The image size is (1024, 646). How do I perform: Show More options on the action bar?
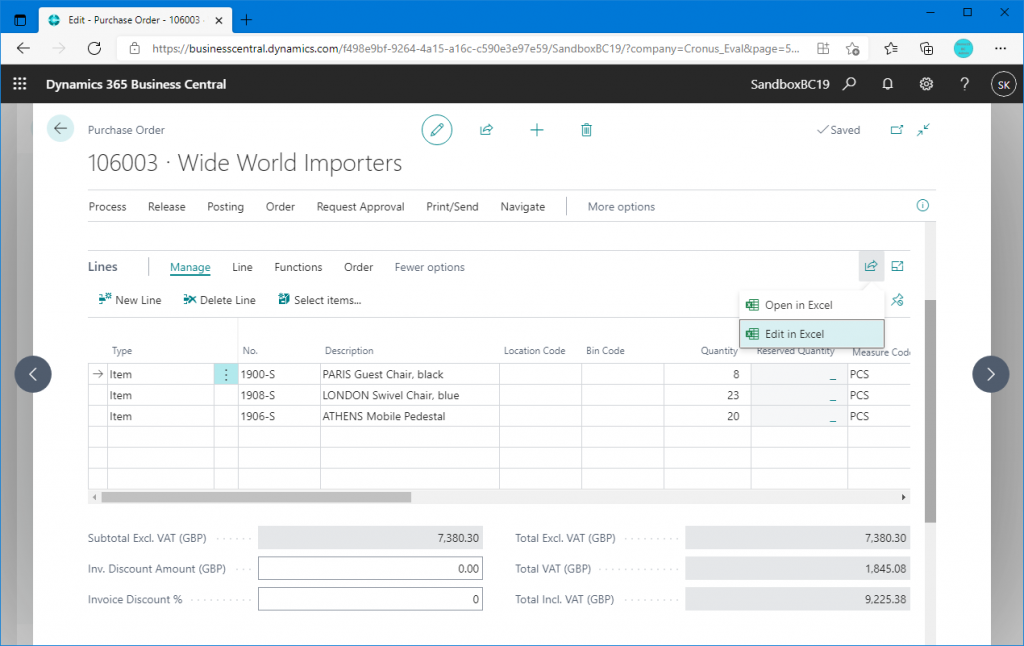click(621, 206)
